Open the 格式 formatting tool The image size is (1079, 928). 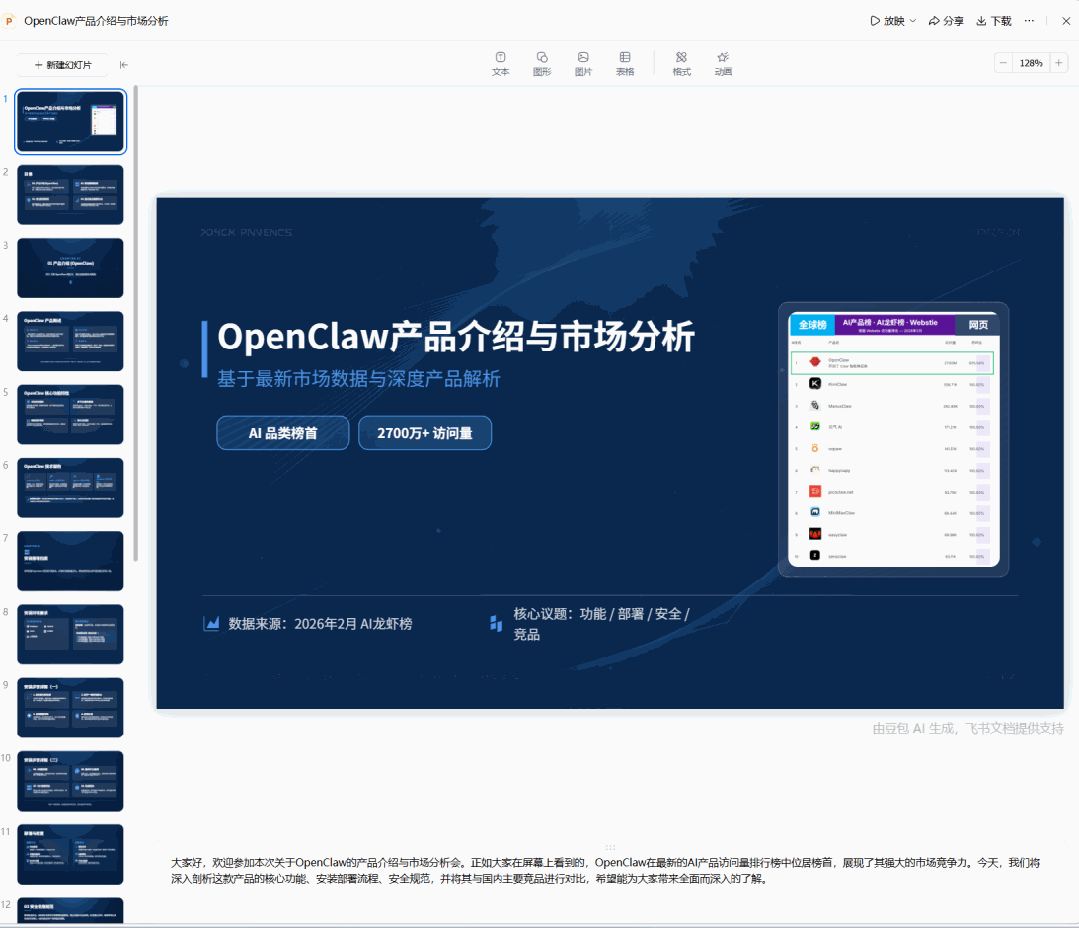681,63
